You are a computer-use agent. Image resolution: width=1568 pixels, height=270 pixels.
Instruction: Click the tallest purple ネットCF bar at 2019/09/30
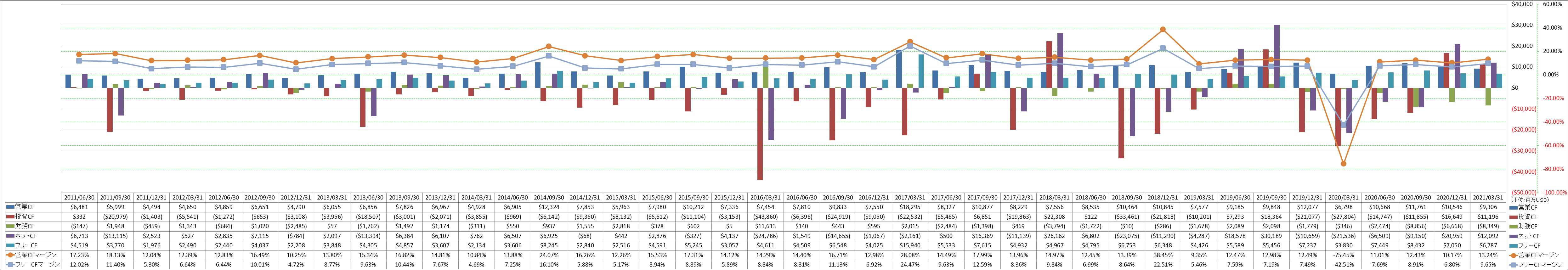pyautogui.click(x=1276, y=57)
